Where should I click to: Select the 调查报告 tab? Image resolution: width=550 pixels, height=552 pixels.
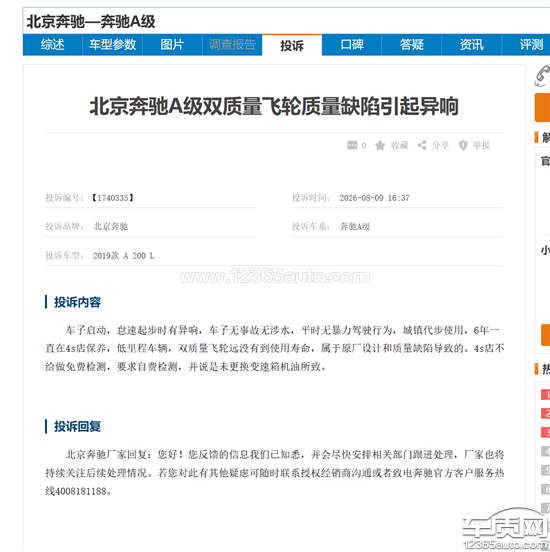(232, 45)
